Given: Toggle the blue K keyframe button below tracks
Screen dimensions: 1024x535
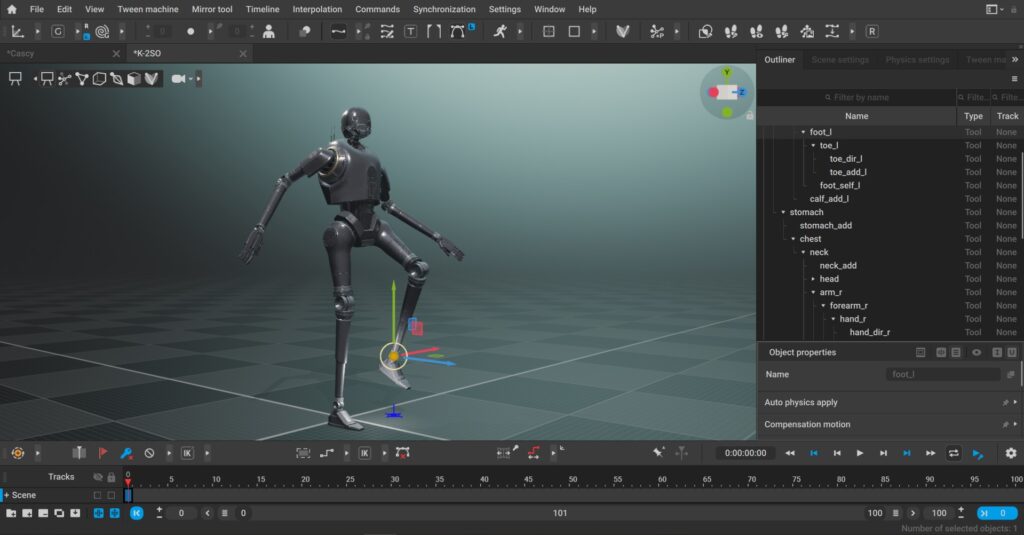Looking at the screenshot, I should (x=136, y=513).
